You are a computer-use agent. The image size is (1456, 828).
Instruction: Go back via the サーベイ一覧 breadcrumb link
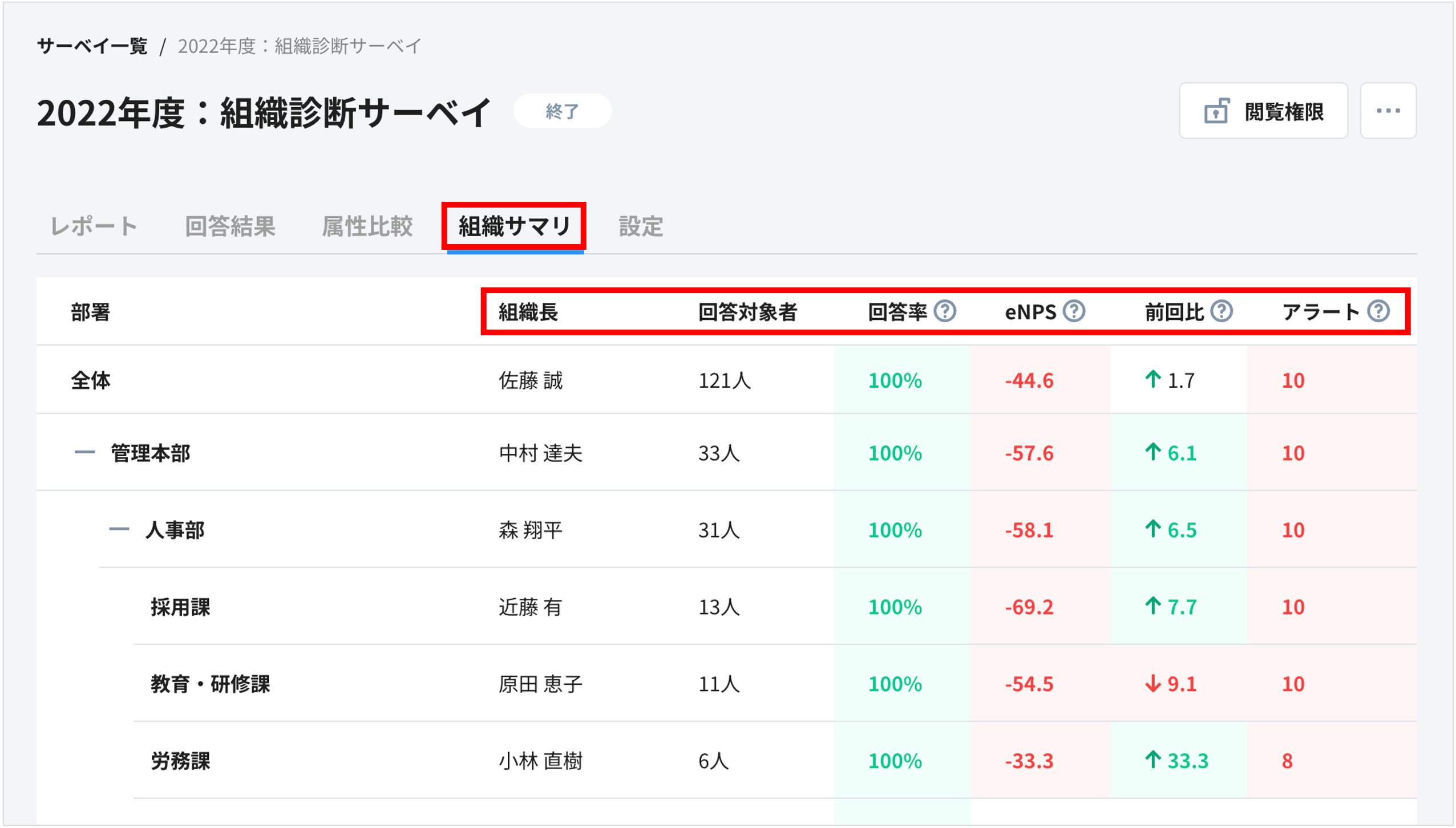(94, 47)
